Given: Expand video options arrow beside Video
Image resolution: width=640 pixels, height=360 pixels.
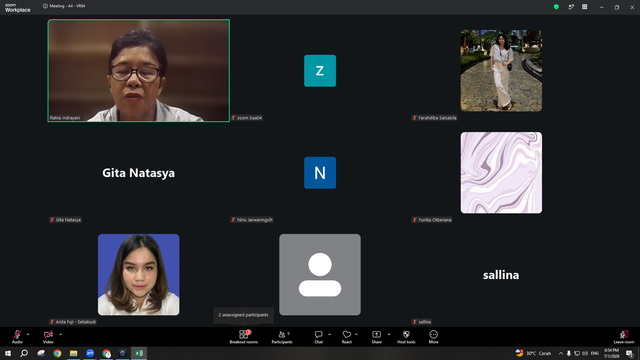Looking at the screenshot, I should (x=60, y=334).
